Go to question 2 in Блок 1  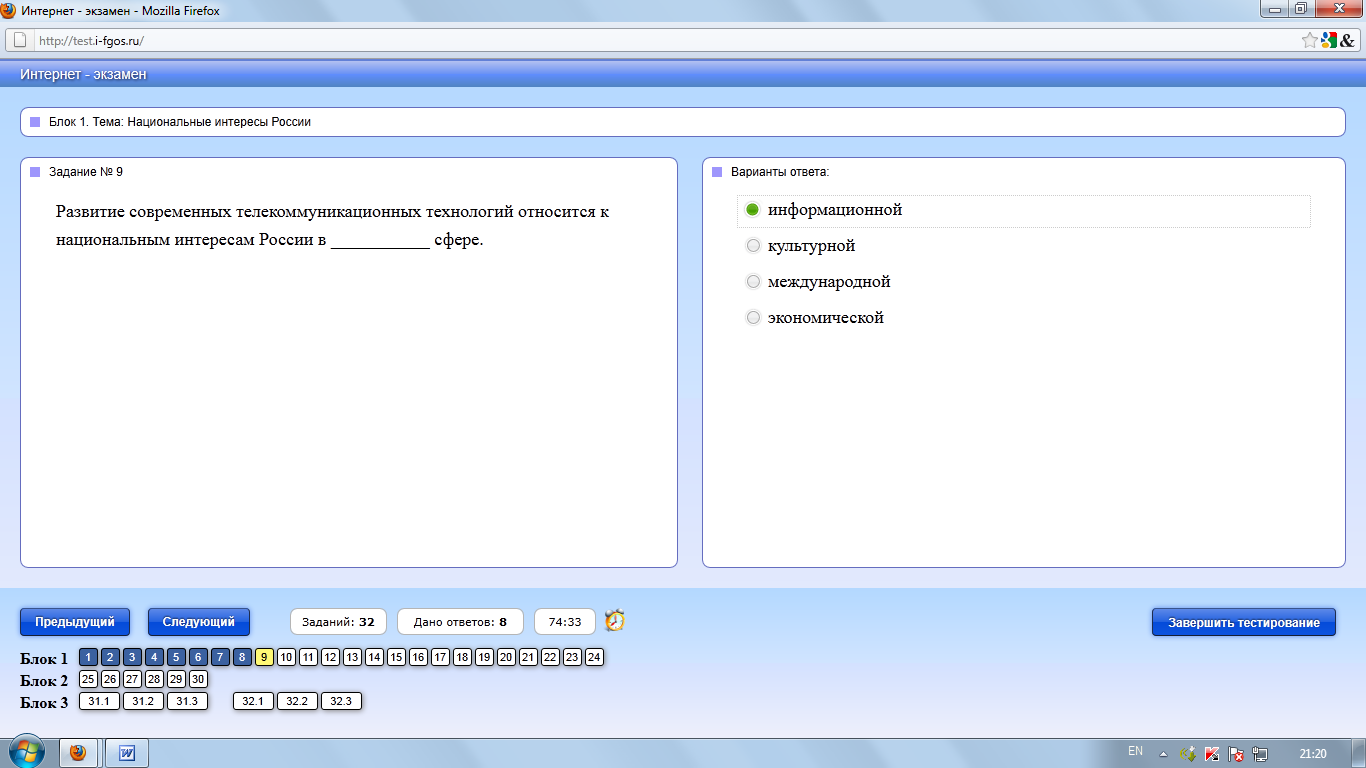click(x=110, y=657)
